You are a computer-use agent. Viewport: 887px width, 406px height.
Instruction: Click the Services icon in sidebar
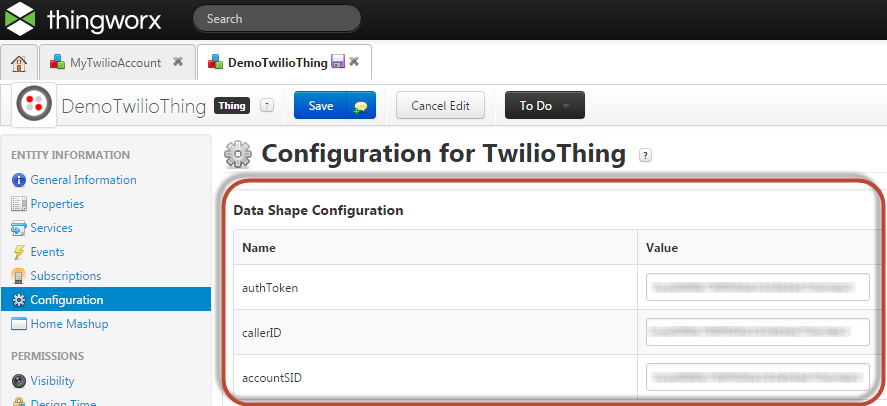click(x=19, y=228)
